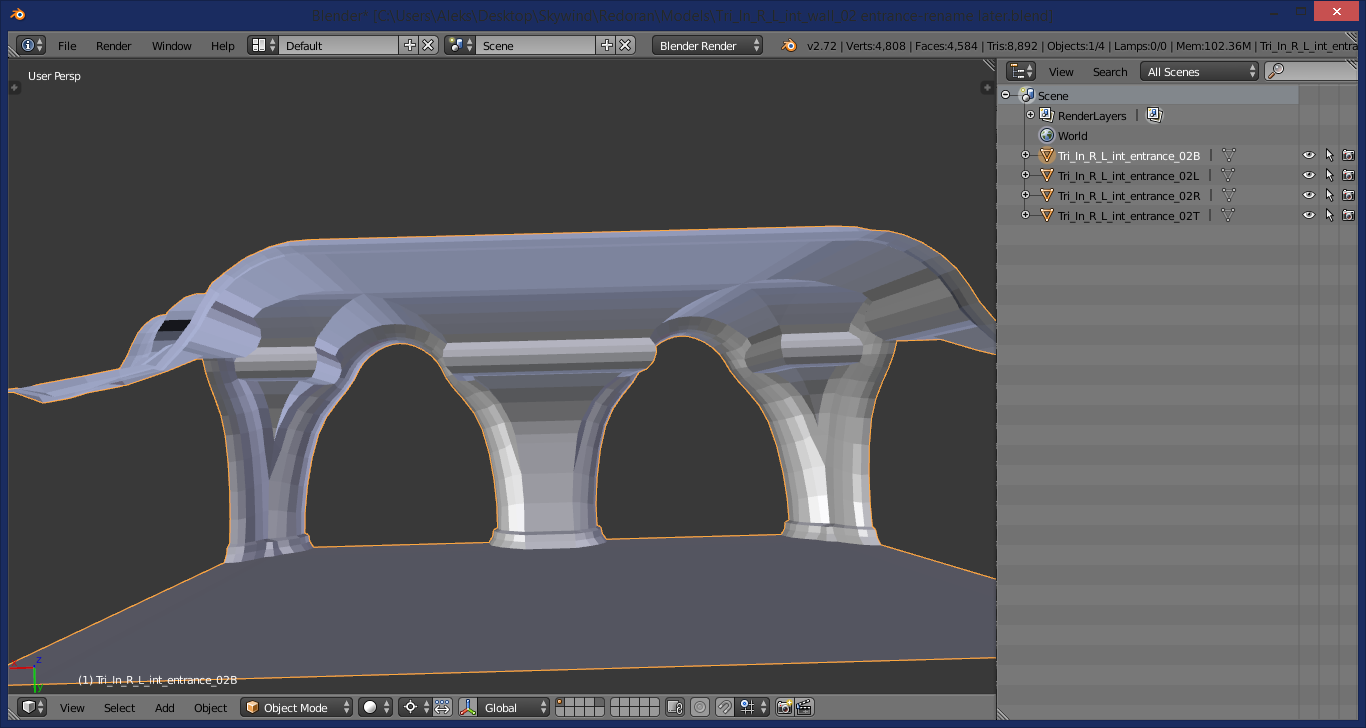This screenshot has height=728, width=1366.
Task: Expand Tri_In_R_L_int_entrance_02R in the outliner
Action: tap(1025, 195)
